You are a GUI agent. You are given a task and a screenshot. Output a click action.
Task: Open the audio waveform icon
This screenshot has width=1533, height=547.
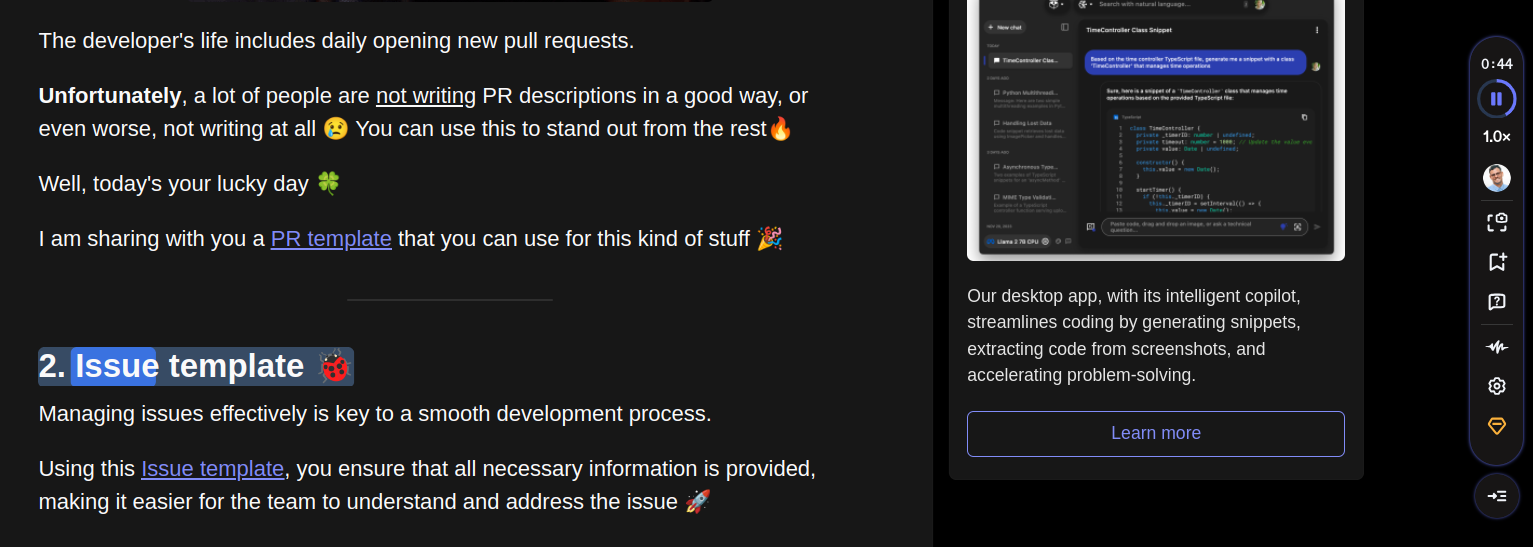1496,347
